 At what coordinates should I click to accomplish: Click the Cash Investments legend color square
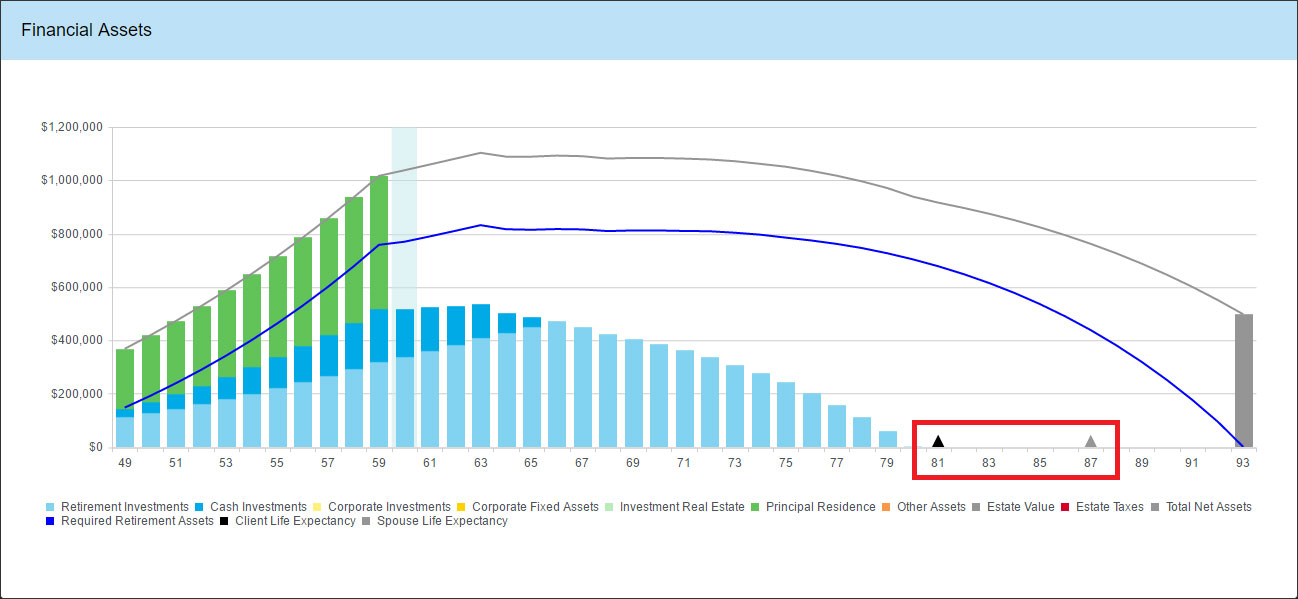[x=200, y=507]
